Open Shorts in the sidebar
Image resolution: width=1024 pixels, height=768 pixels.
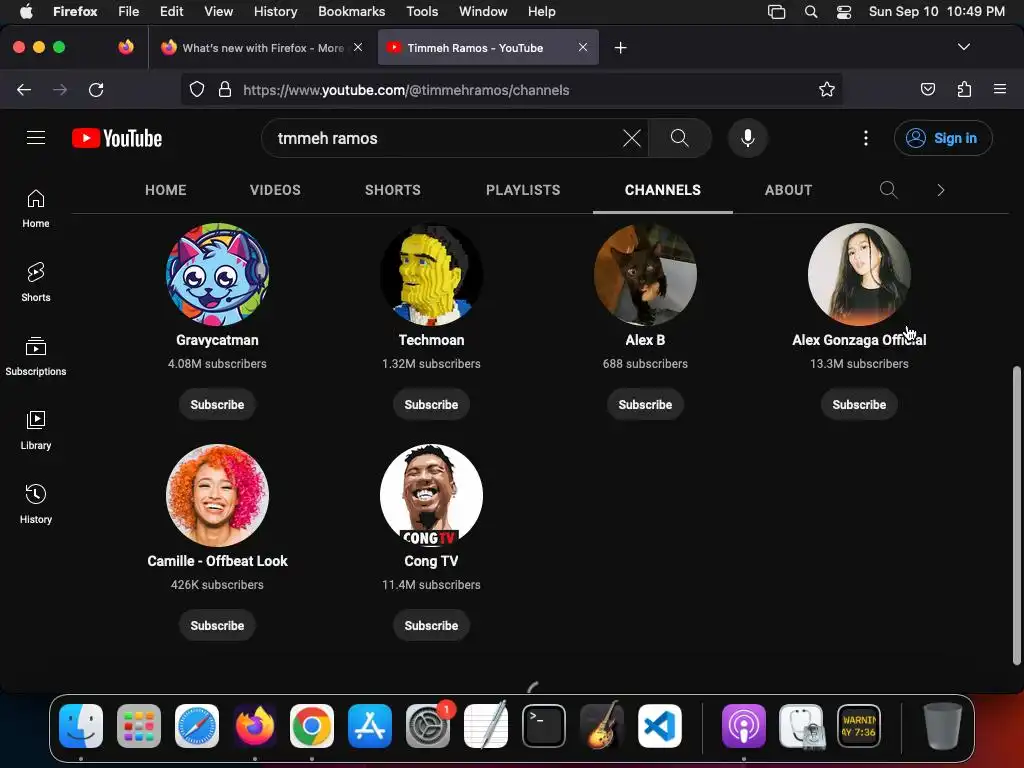coord(36,282)
